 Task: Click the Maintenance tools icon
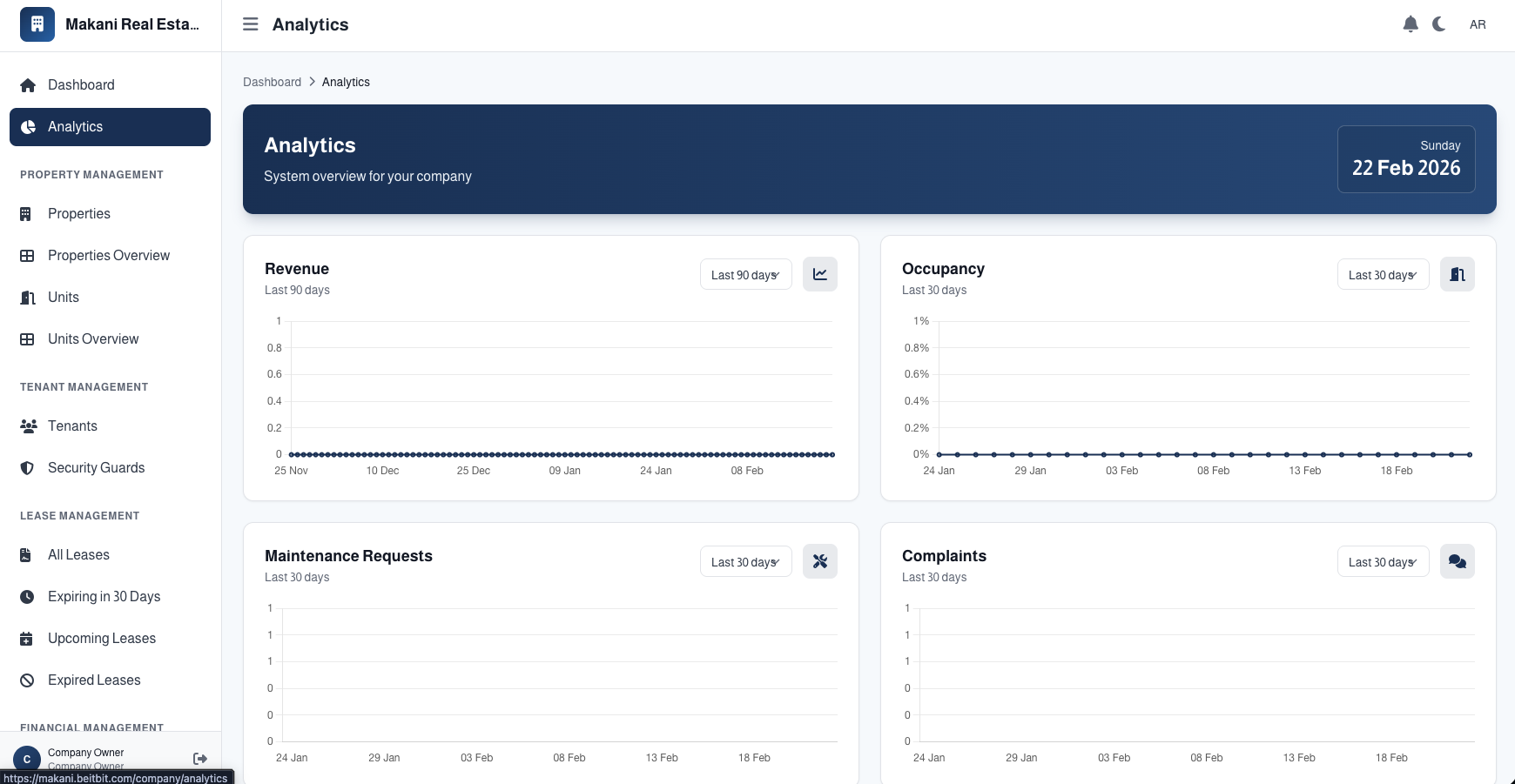820,561
